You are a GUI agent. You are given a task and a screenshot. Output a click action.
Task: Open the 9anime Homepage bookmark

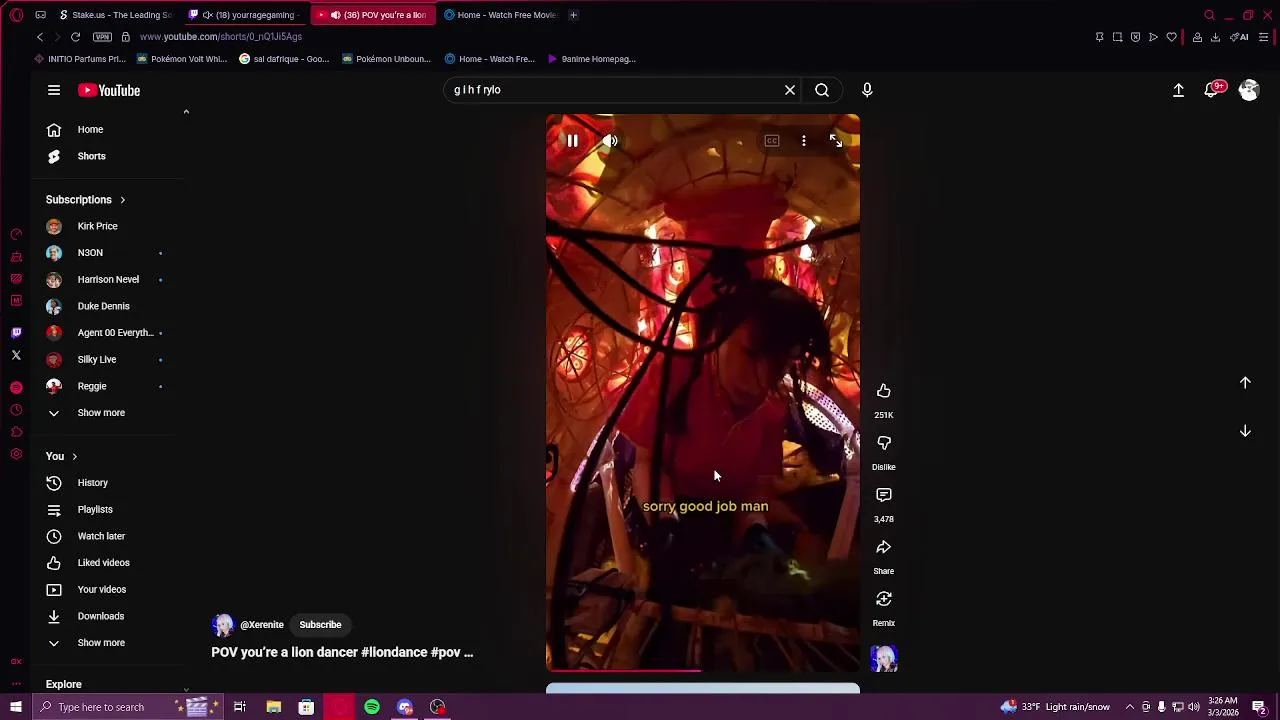591,59
